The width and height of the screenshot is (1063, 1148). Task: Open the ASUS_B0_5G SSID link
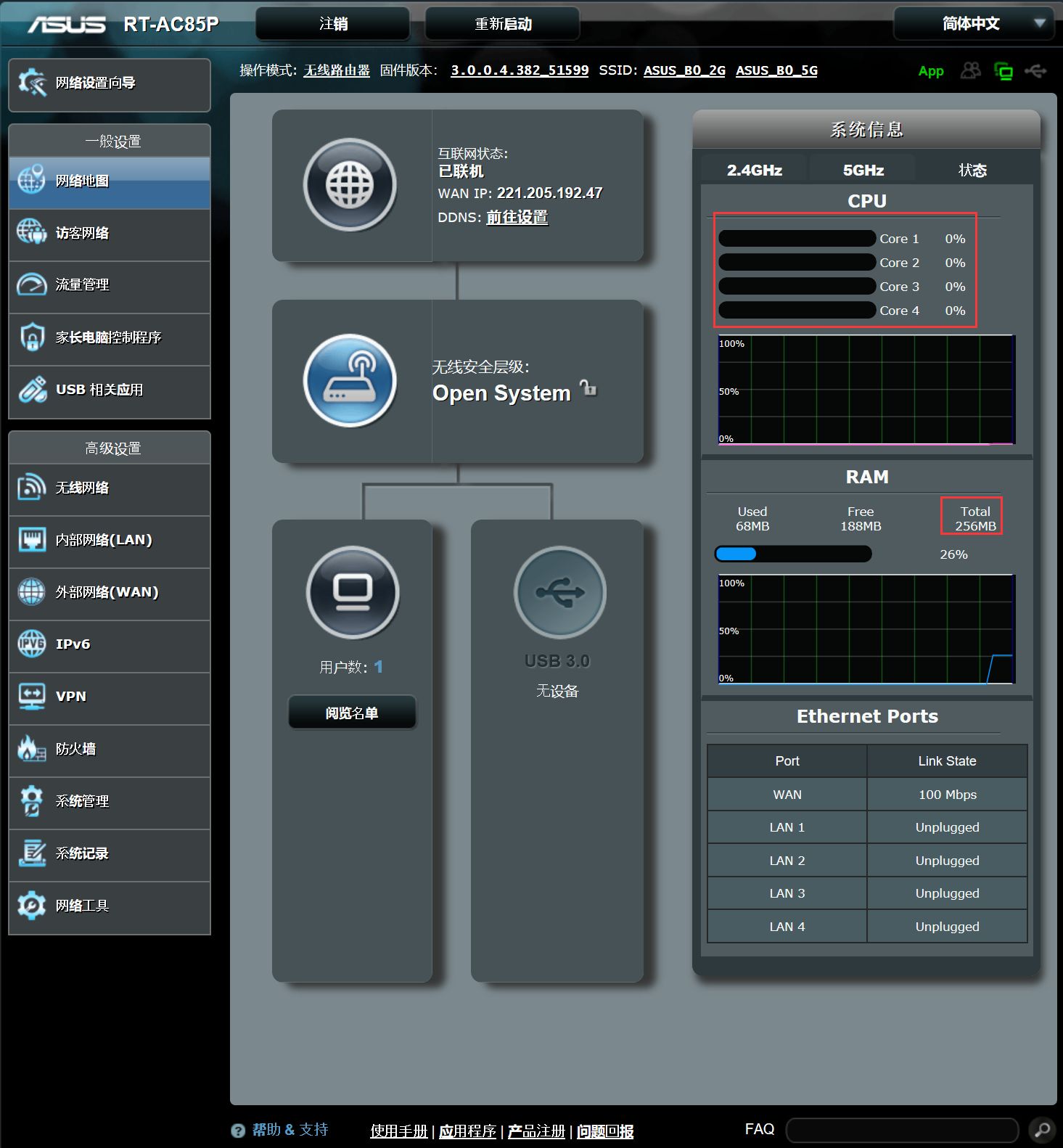pos(776,70)
